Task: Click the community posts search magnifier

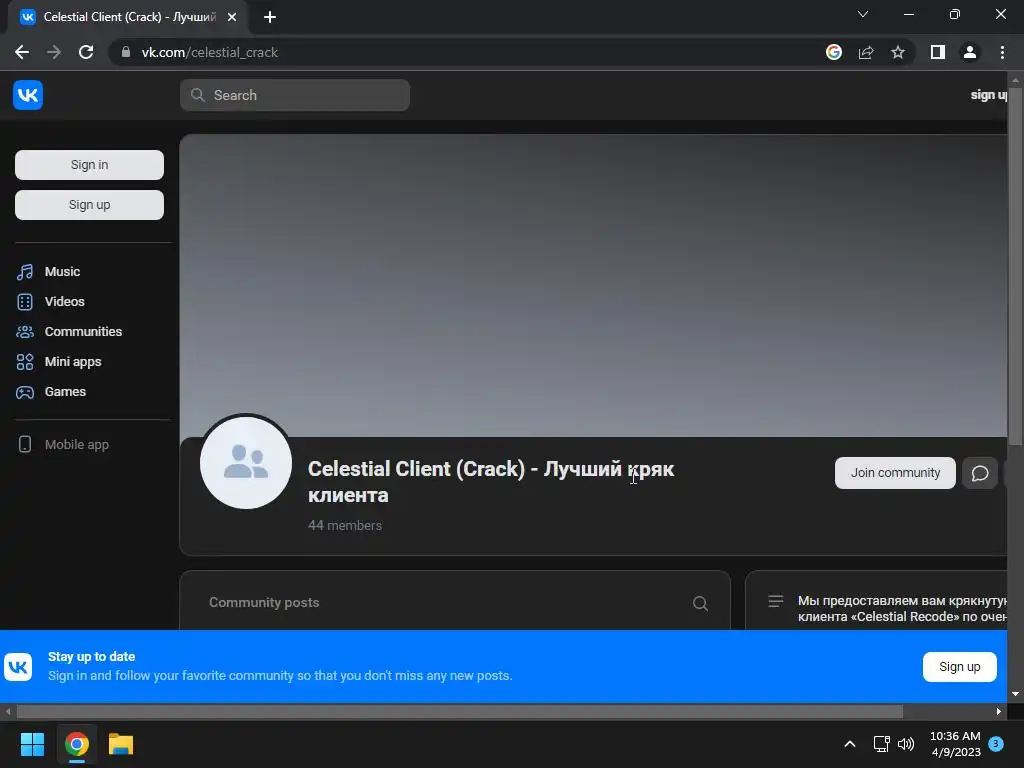Action: click(x=700, y=603)
